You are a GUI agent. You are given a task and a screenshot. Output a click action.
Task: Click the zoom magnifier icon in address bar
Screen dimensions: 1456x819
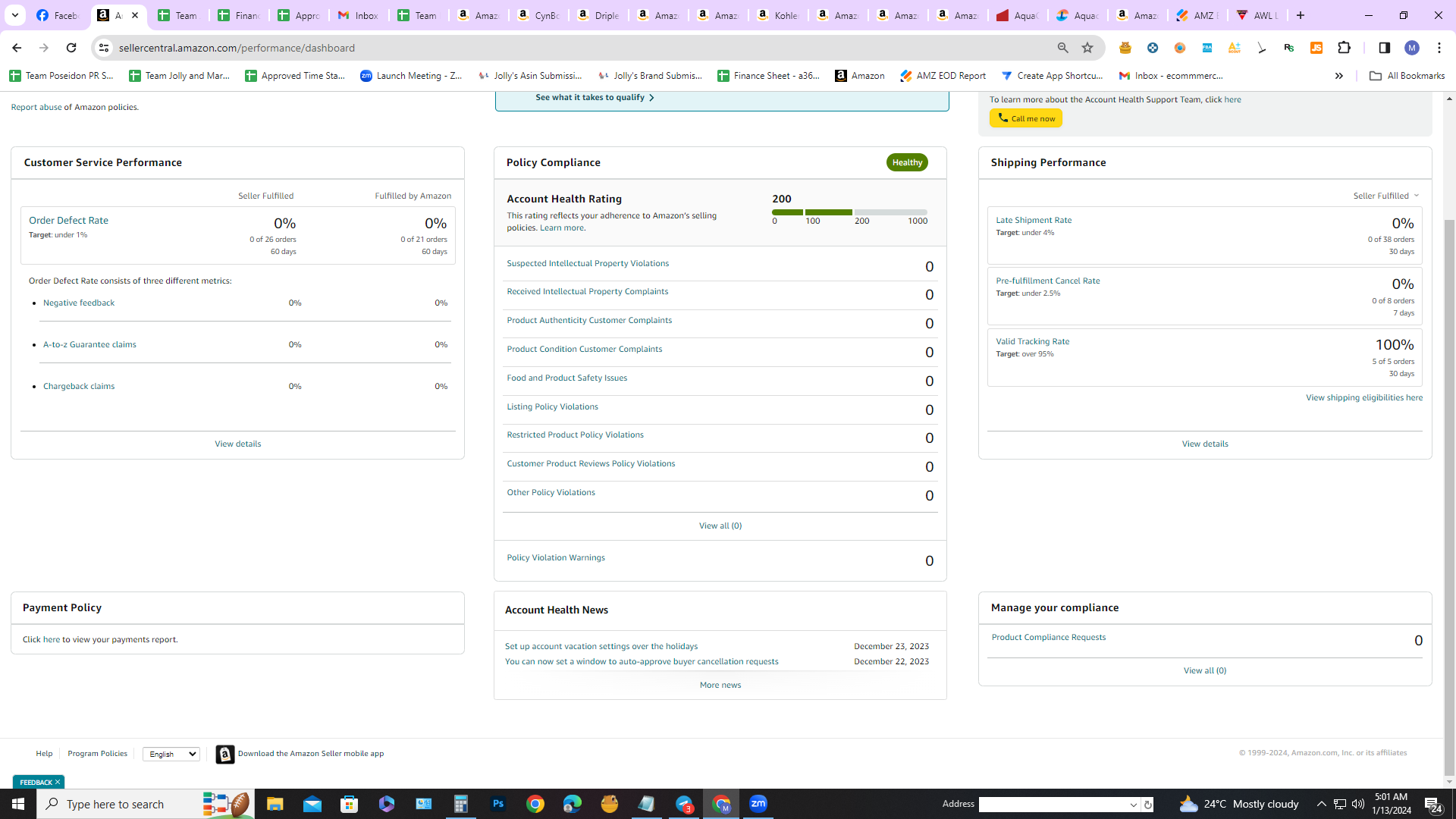pos(1062,48)
